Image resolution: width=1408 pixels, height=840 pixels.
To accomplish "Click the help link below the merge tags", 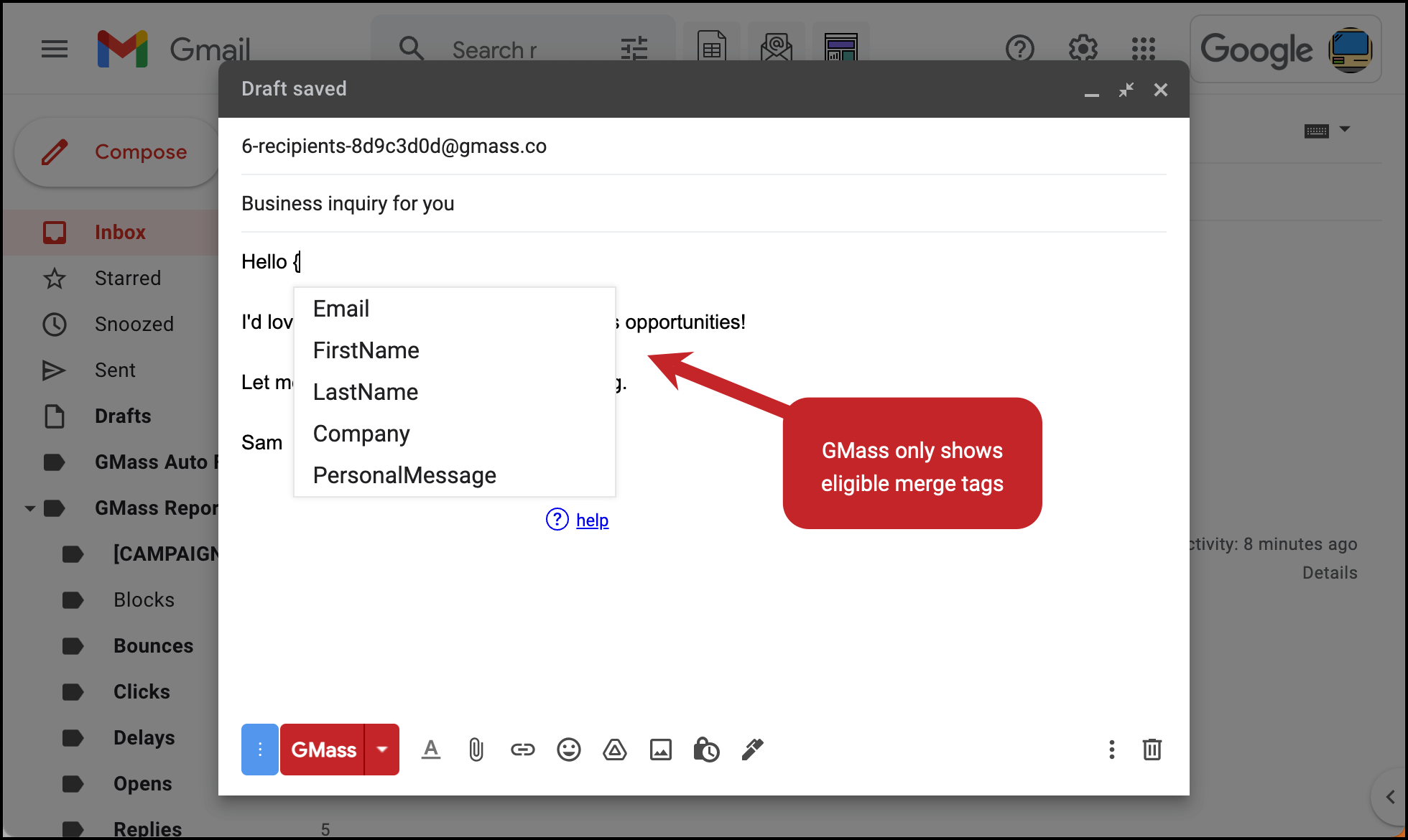I will [x=593, y=520].
